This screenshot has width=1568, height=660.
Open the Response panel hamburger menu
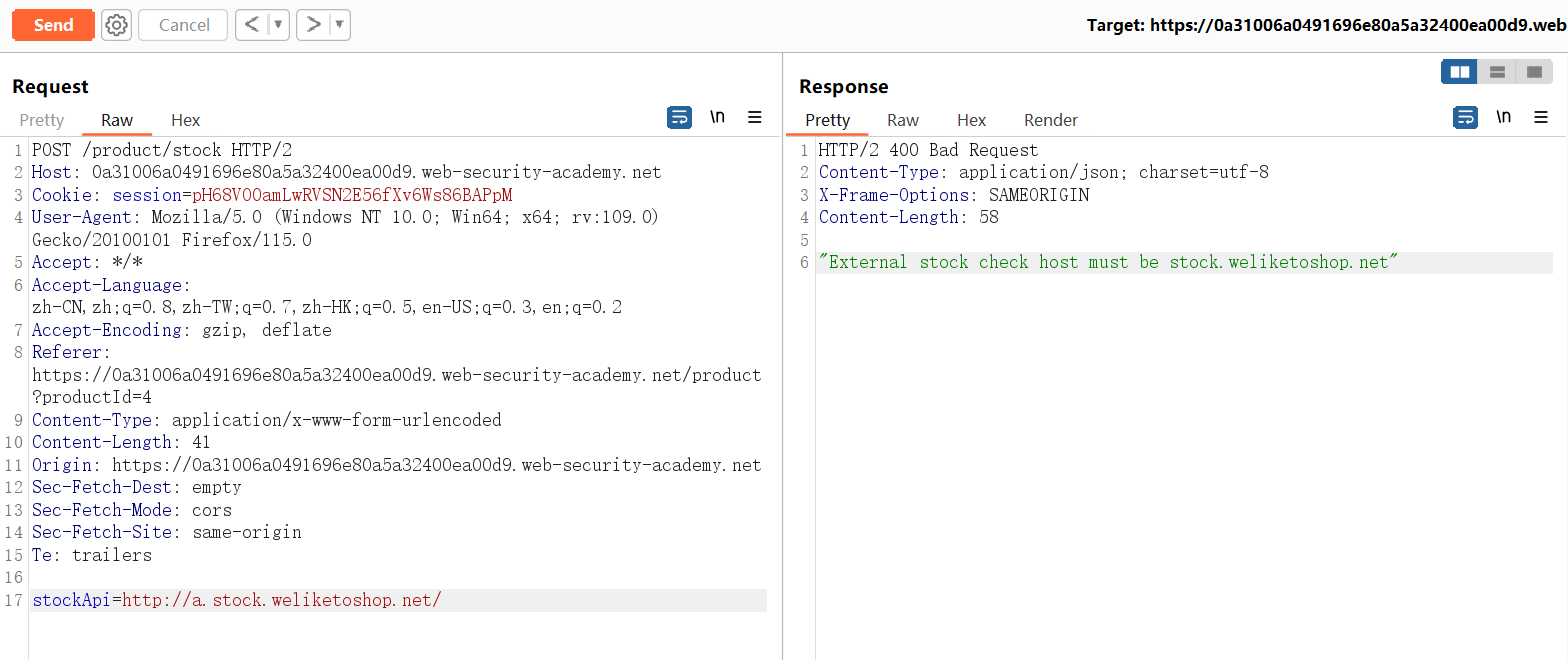pyautogui.click(x=1541, y=118)
